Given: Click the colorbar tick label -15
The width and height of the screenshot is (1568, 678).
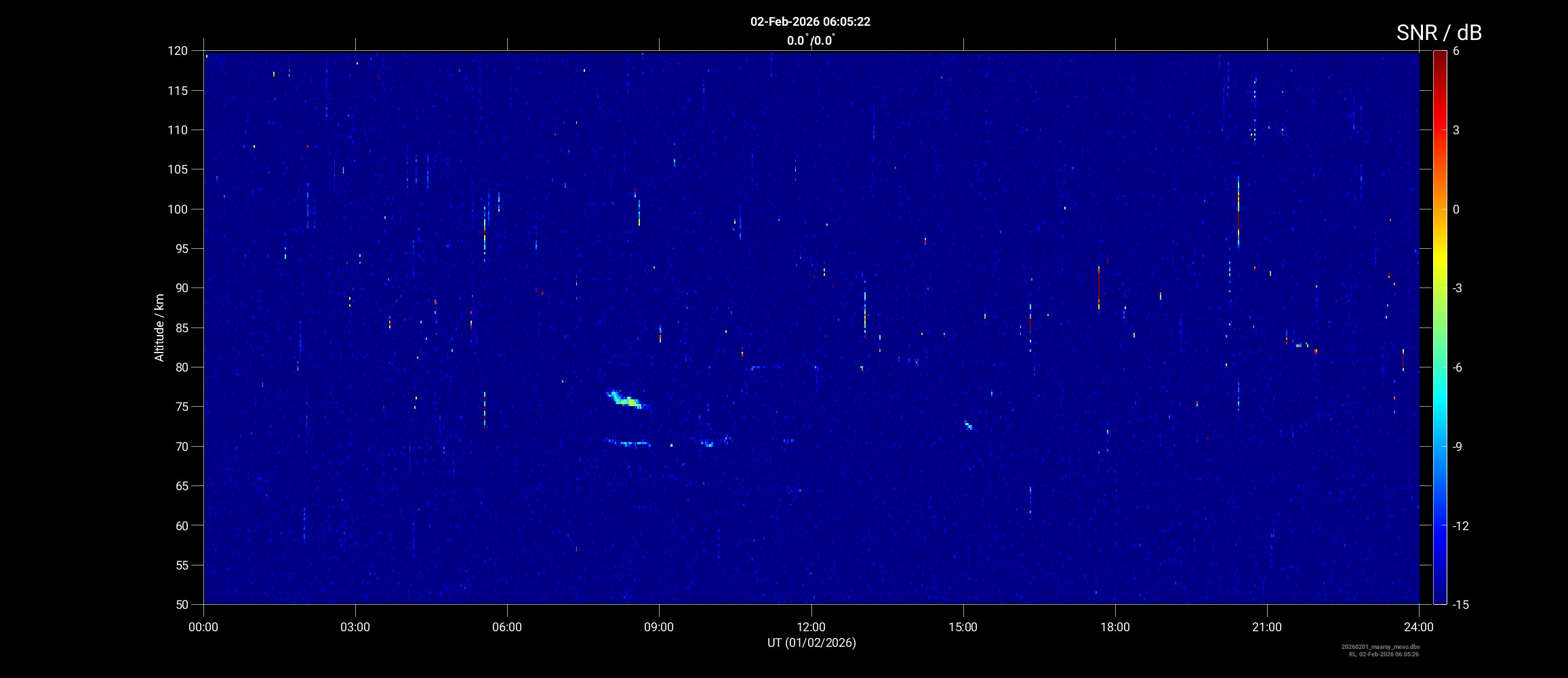Looking at the screenshot, I should coord(1460,604).
